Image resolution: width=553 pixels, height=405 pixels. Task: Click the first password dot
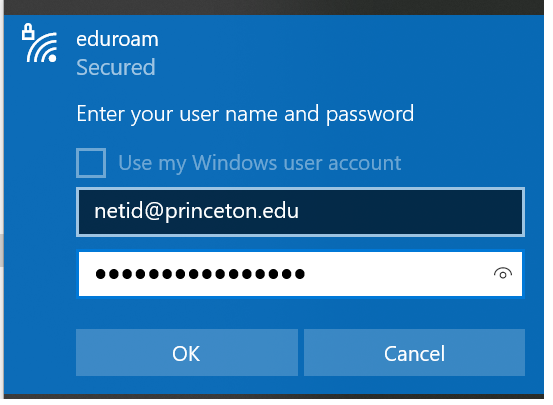(101, 274)
